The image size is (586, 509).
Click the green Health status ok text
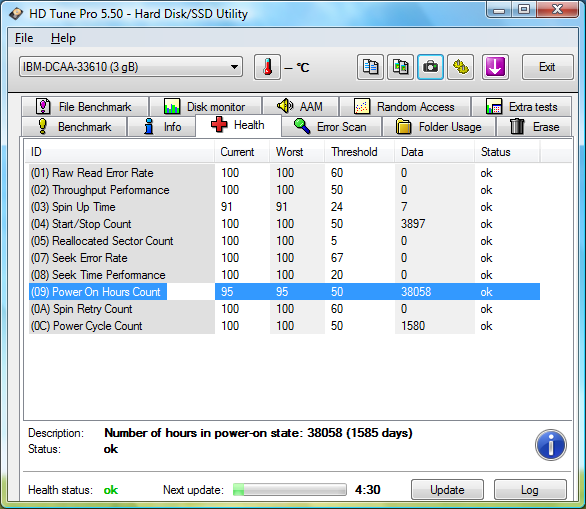click(x=111, y=490)
